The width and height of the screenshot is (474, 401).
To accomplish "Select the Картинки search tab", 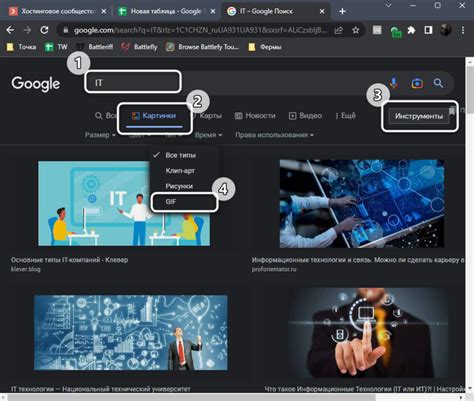I will coord(154,116).
